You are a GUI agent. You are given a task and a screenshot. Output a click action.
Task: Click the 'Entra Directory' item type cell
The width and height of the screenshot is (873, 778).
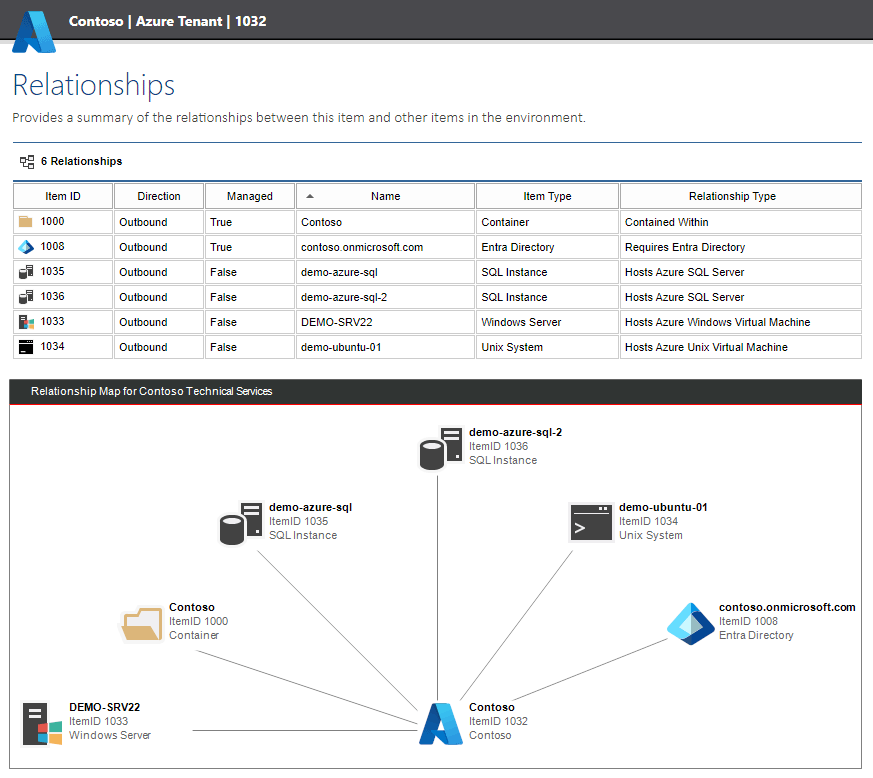(x=547, y=247)
